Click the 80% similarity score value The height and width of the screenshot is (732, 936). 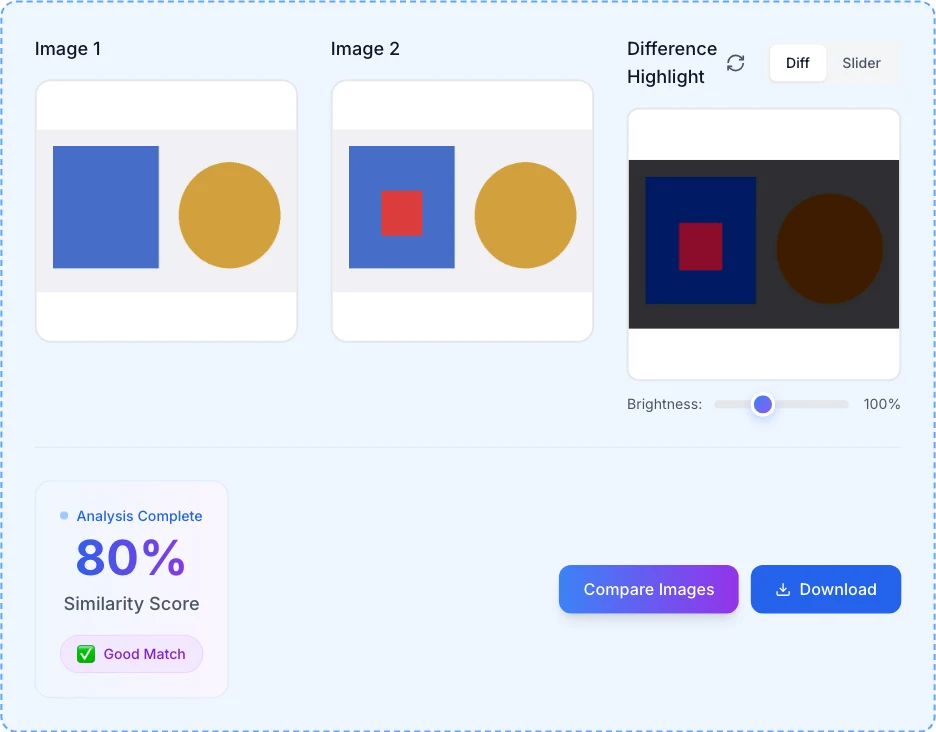pos(131,558)
